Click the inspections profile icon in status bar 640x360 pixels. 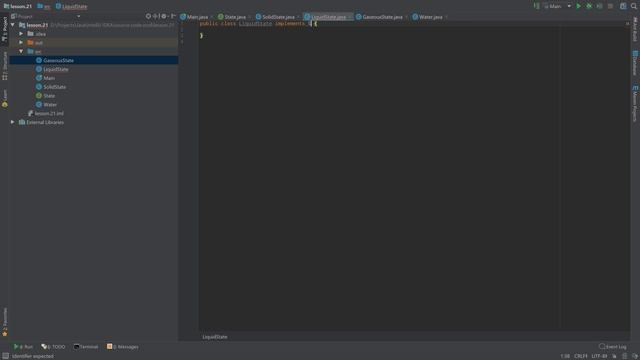624,356
